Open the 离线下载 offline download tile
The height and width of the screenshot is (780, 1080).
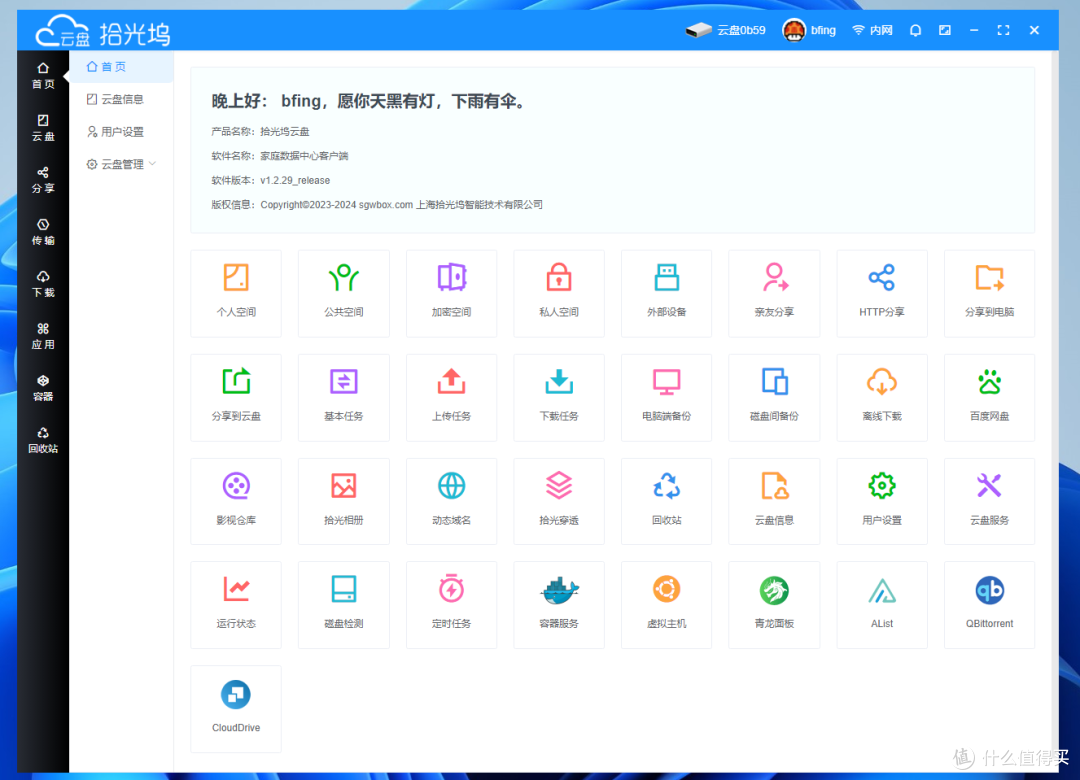tap(882, 397)
